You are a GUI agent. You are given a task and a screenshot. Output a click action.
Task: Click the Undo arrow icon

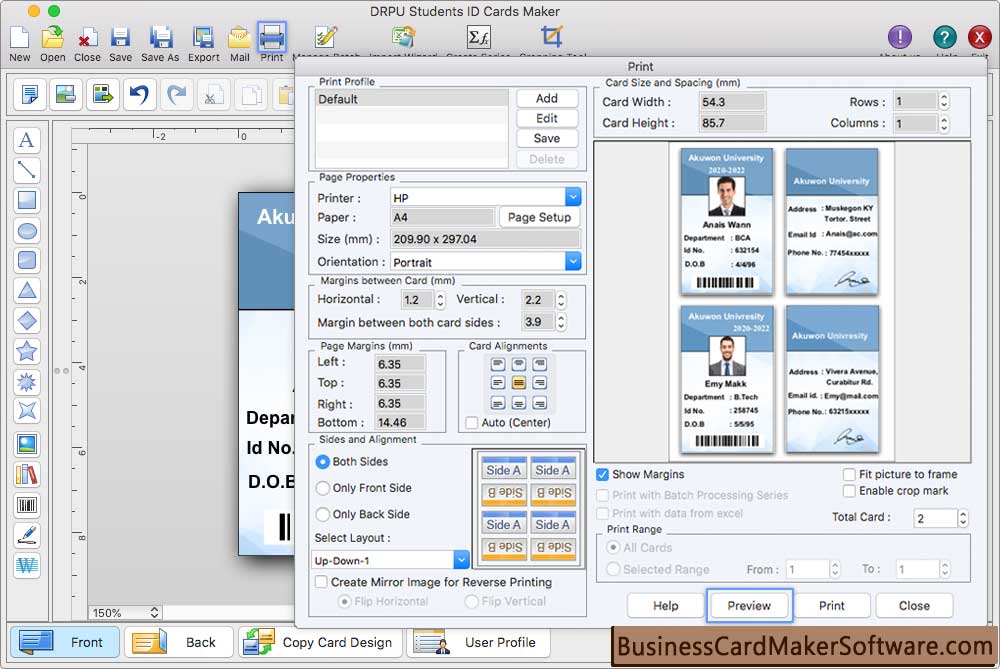pos(139,94)
